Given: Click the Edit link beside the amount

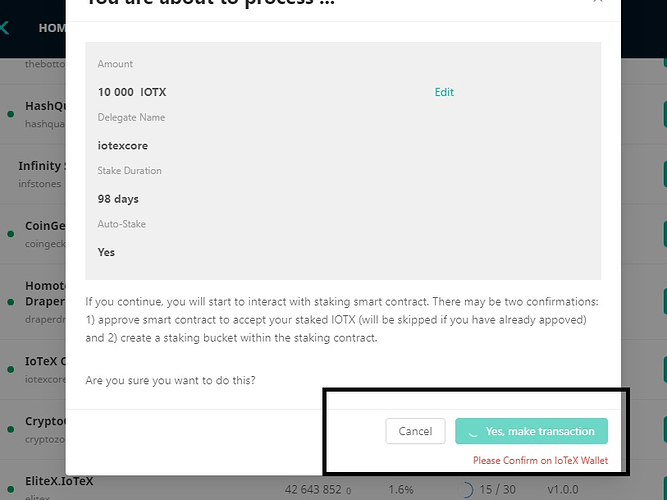Looking at the screenshot, I should tap(444, 92).
